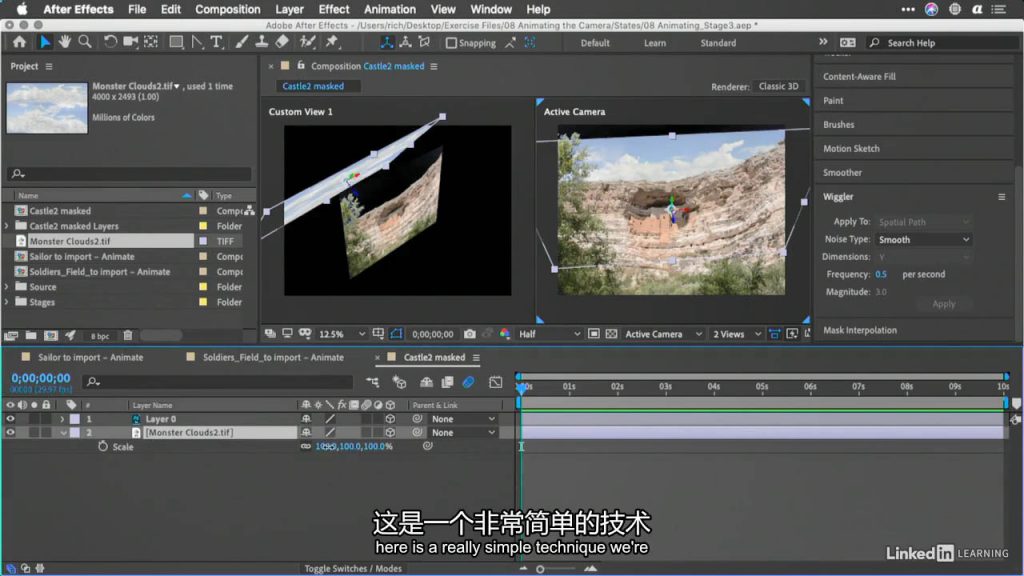The width and height of the screenshot is (1024, 576).
Task: Open the Layer menu
Action: click(289, 9)
